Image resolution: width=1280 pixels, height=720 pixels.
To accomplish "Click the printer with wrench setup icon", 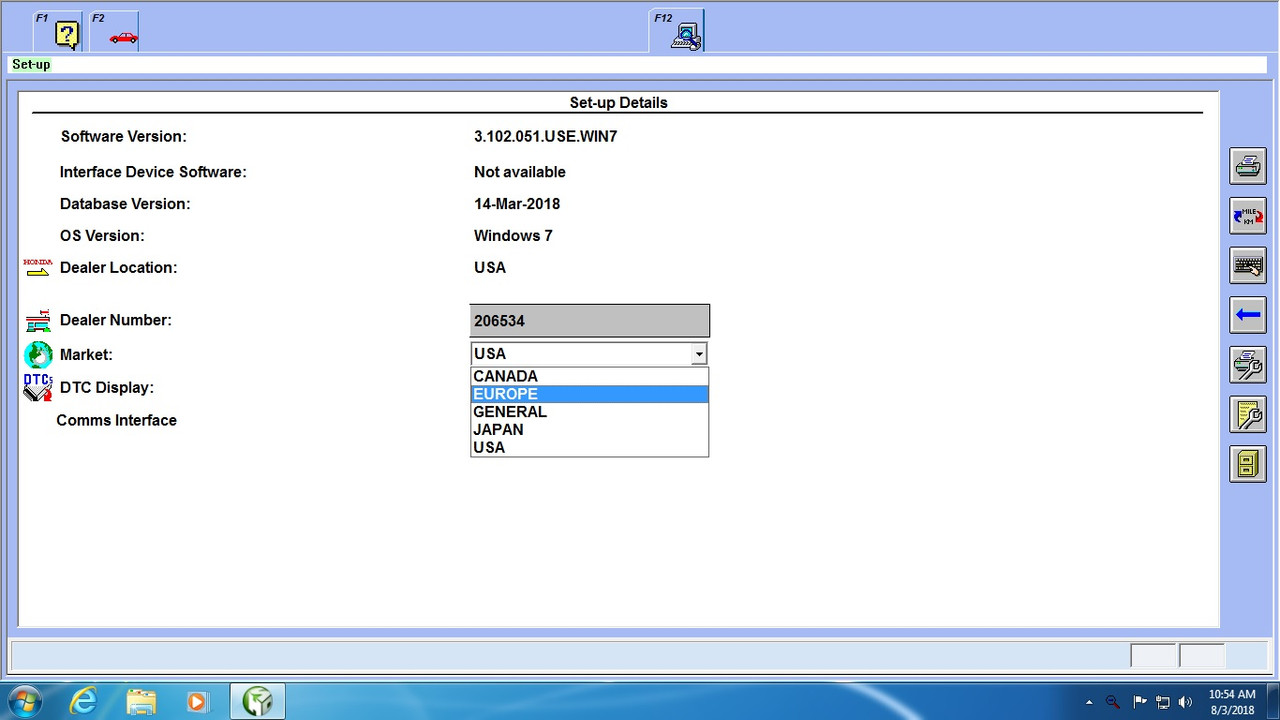I will tap(1248, 364).
